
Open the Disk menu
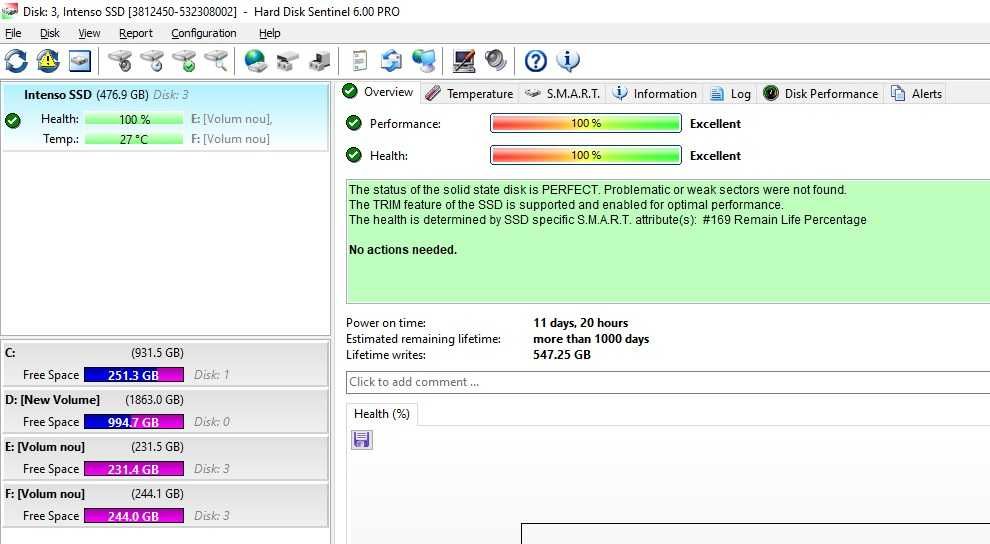(x=49, y=33)
